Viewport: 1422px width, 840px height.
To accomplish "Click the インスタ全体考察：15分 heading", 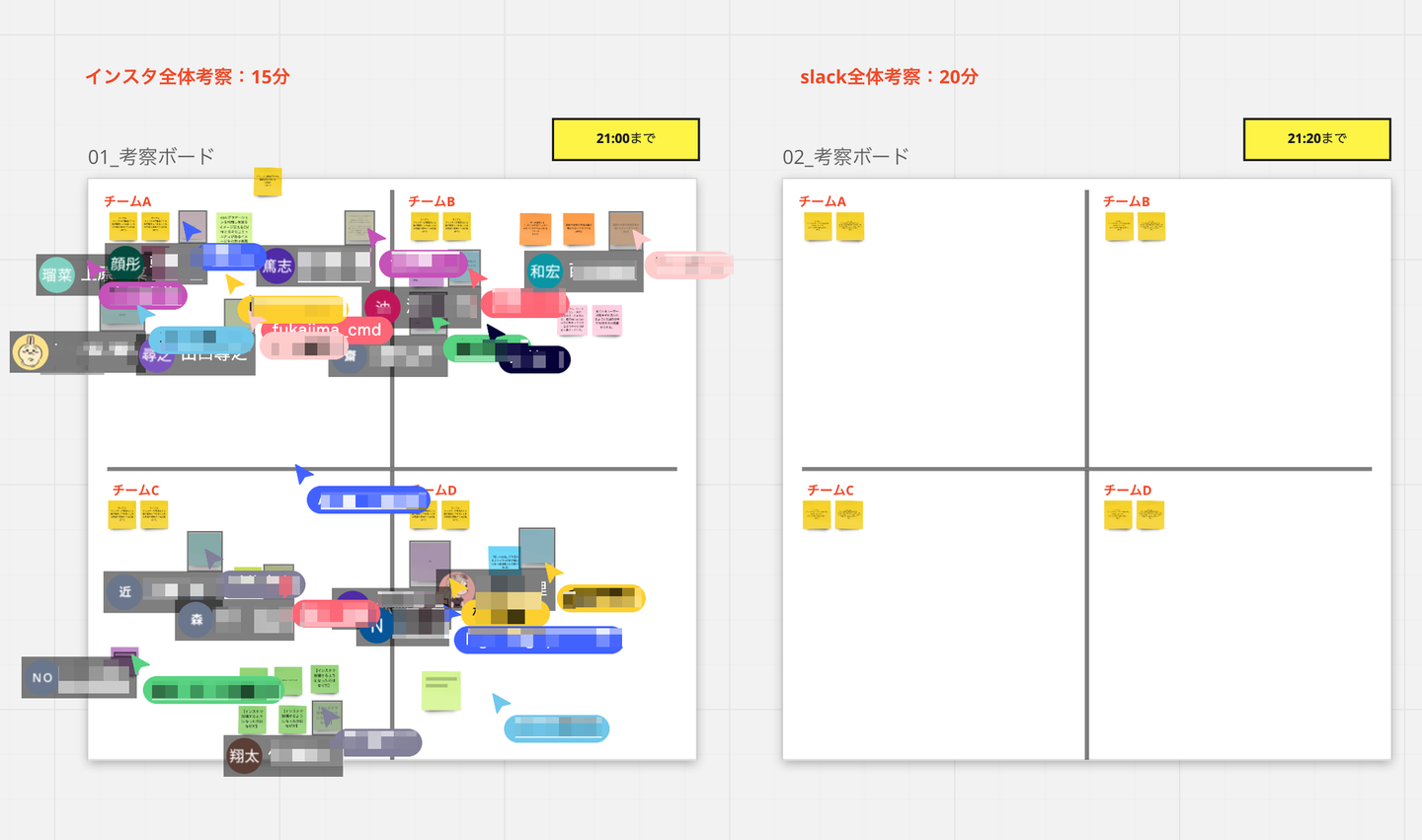I will point(188,77).
